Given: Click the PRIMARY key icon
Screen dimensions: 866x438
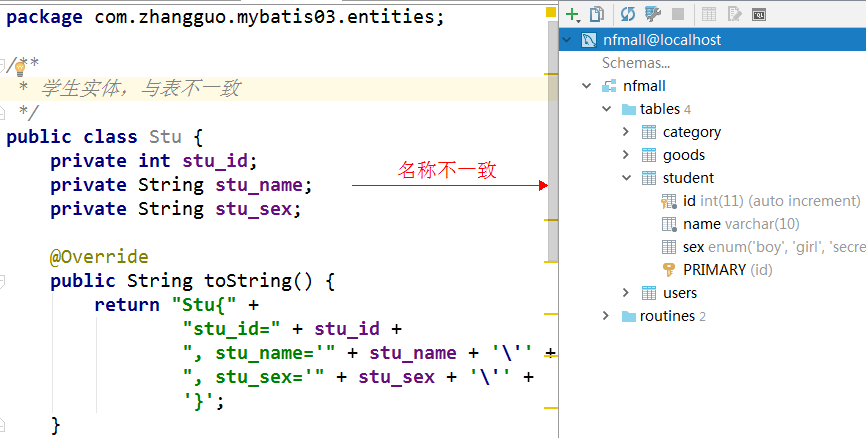Looking at the screenshot, I should (669, 270).
